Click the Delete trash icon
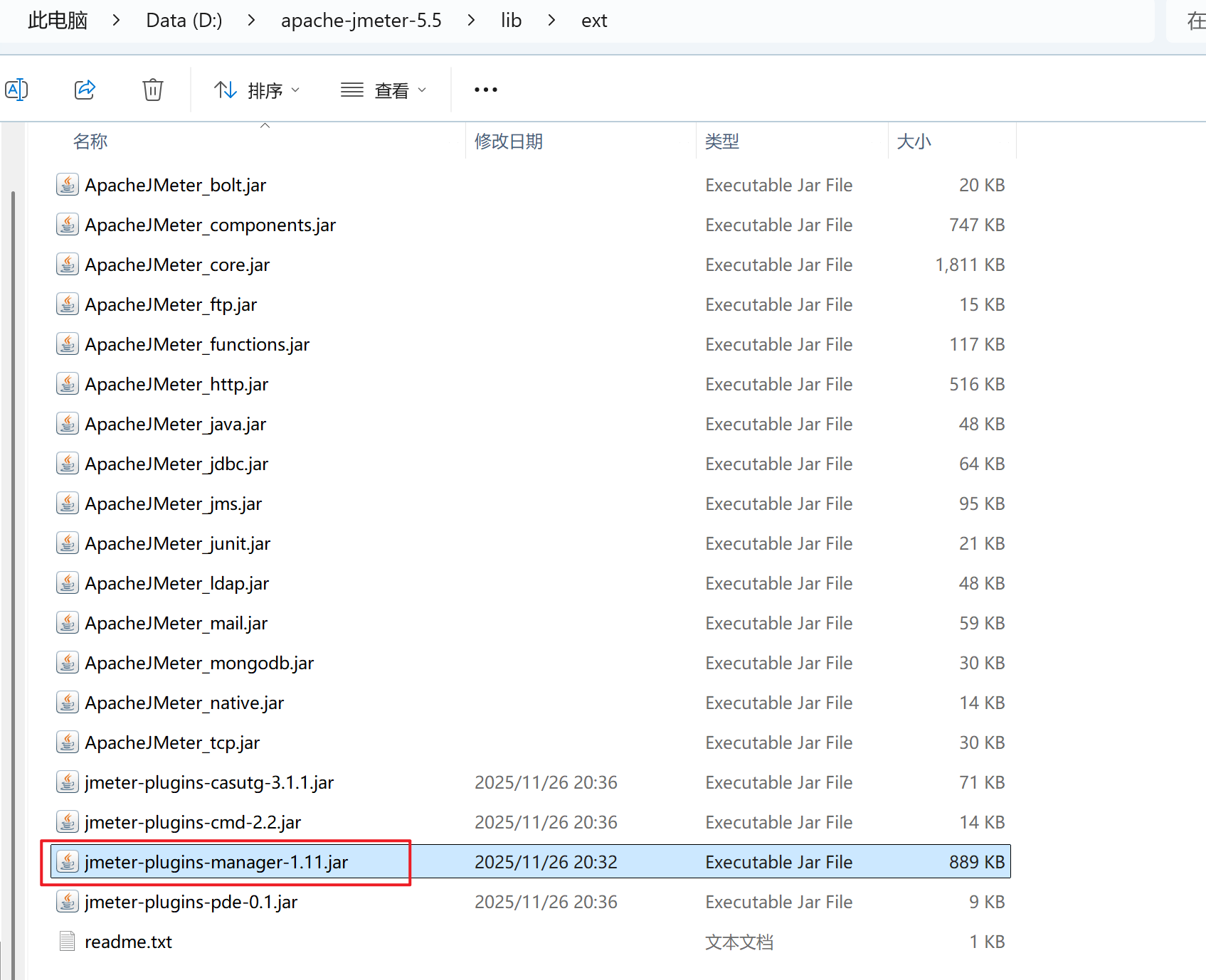The width and height of the screenshot is (1206, 980). tap(153, 90)
